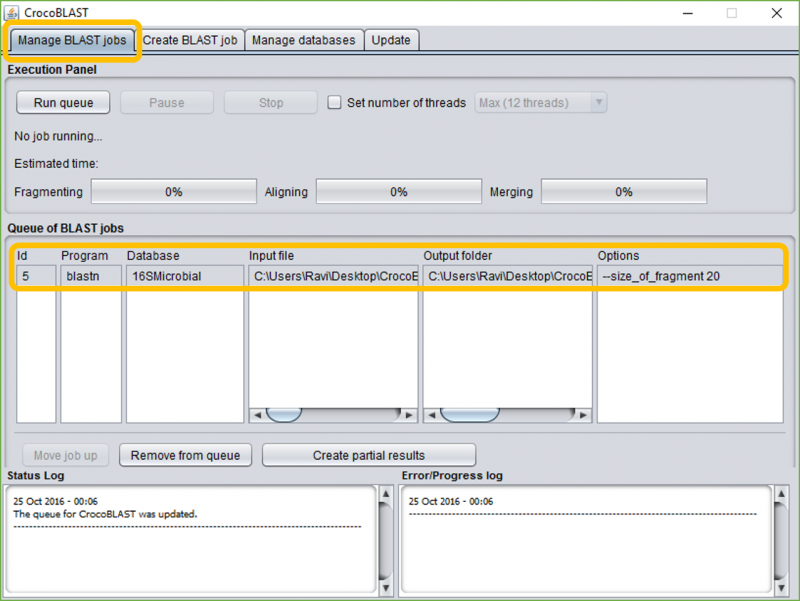The width and height of the screenshot is (800, 601).
Task: Open the Create BLAST job tab
Action: pyautogui.click(x=190, y=40)
